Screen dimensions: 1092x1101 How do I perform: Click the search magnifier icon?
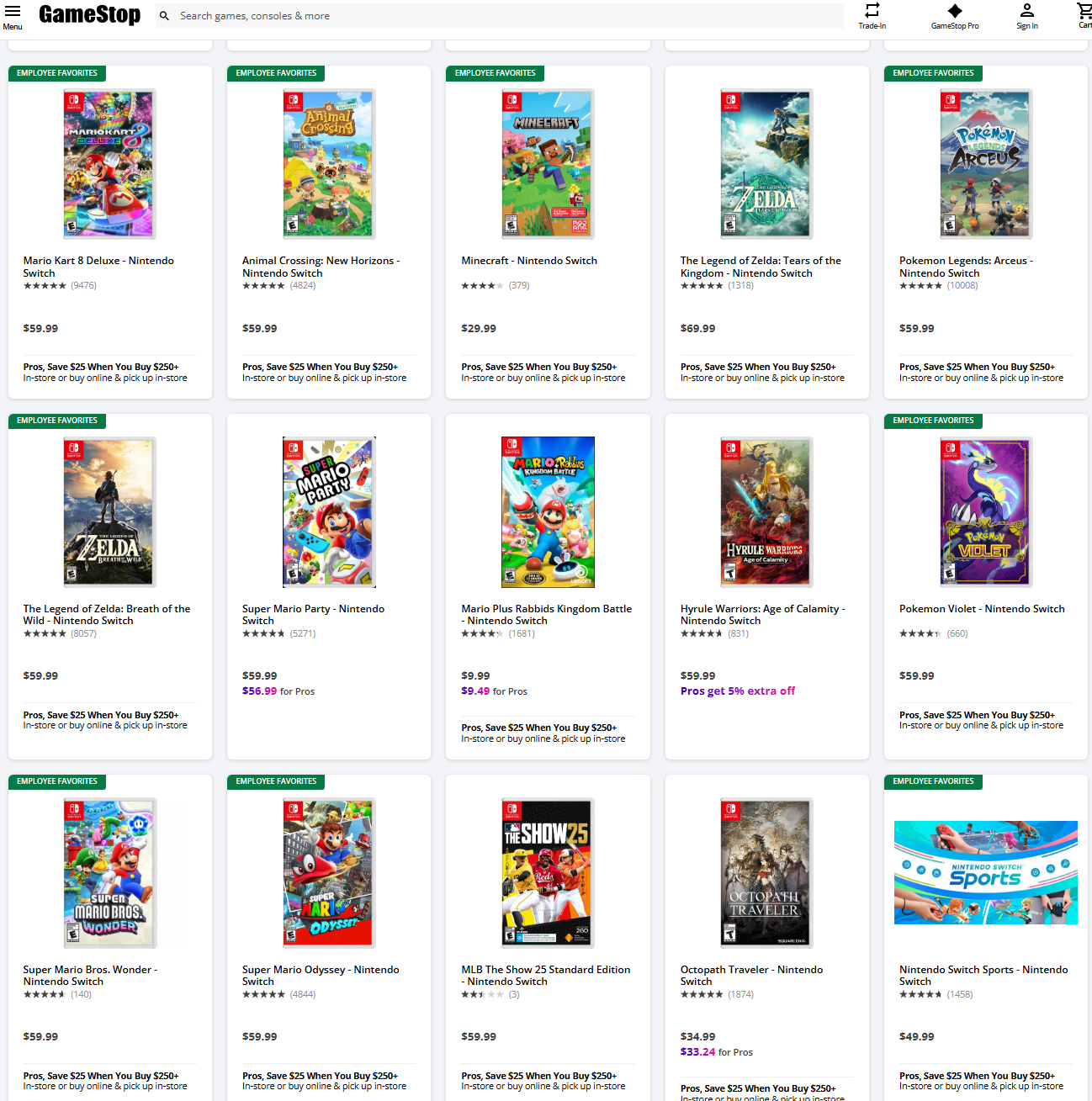pyautogui.click(x=165, y=16)
